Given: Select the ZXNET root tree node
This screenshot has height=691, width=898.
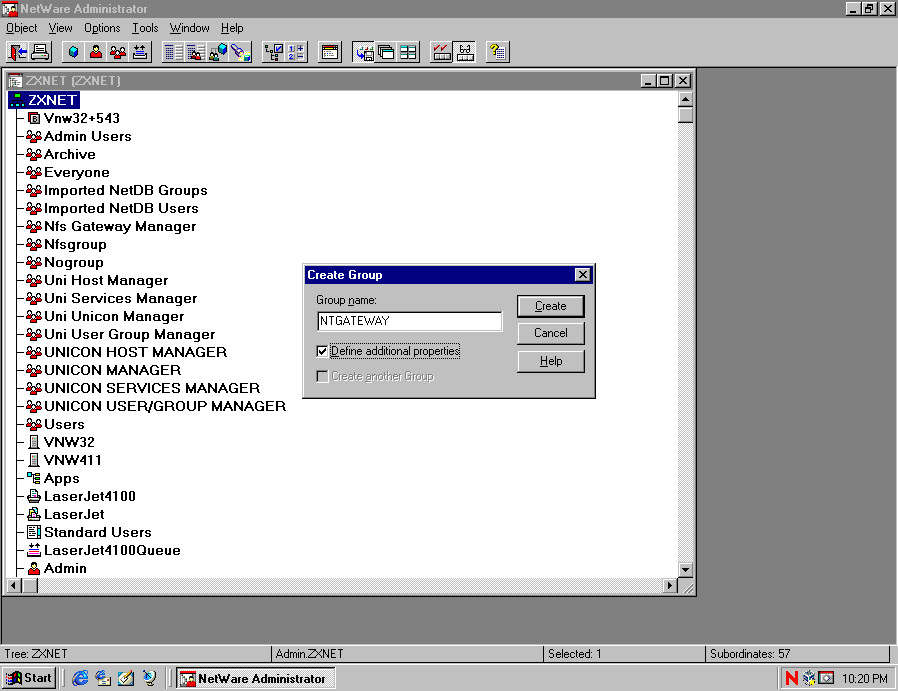Looking at the screenshot, I should click(x=44, y=100).
